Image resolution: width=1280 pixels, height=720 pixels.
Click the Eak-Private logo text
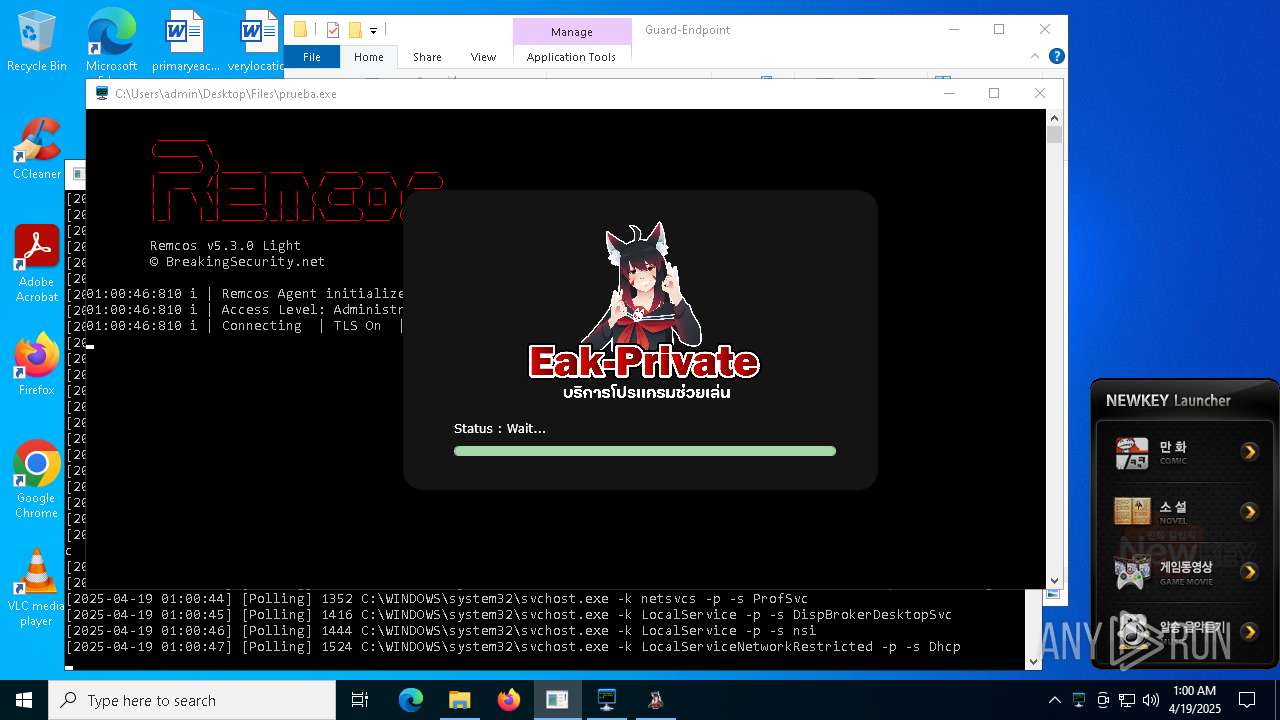[x=644, y=361]
